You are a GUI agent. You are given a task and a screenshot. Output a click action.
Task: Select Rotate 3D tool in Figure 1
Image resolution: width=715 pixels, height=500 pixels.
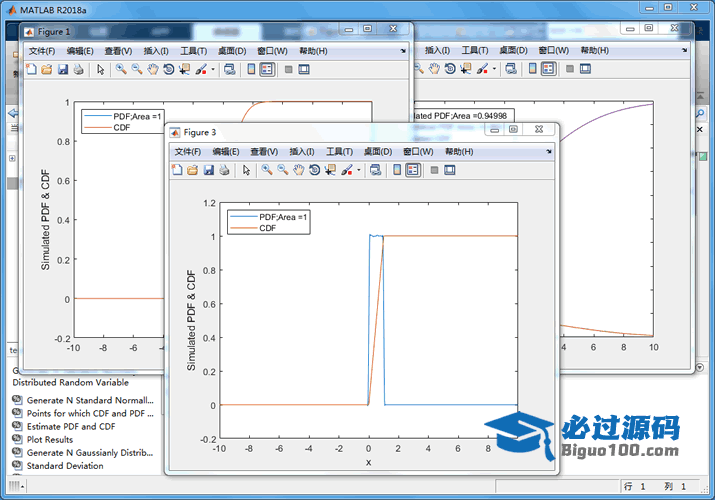point(168,69)
